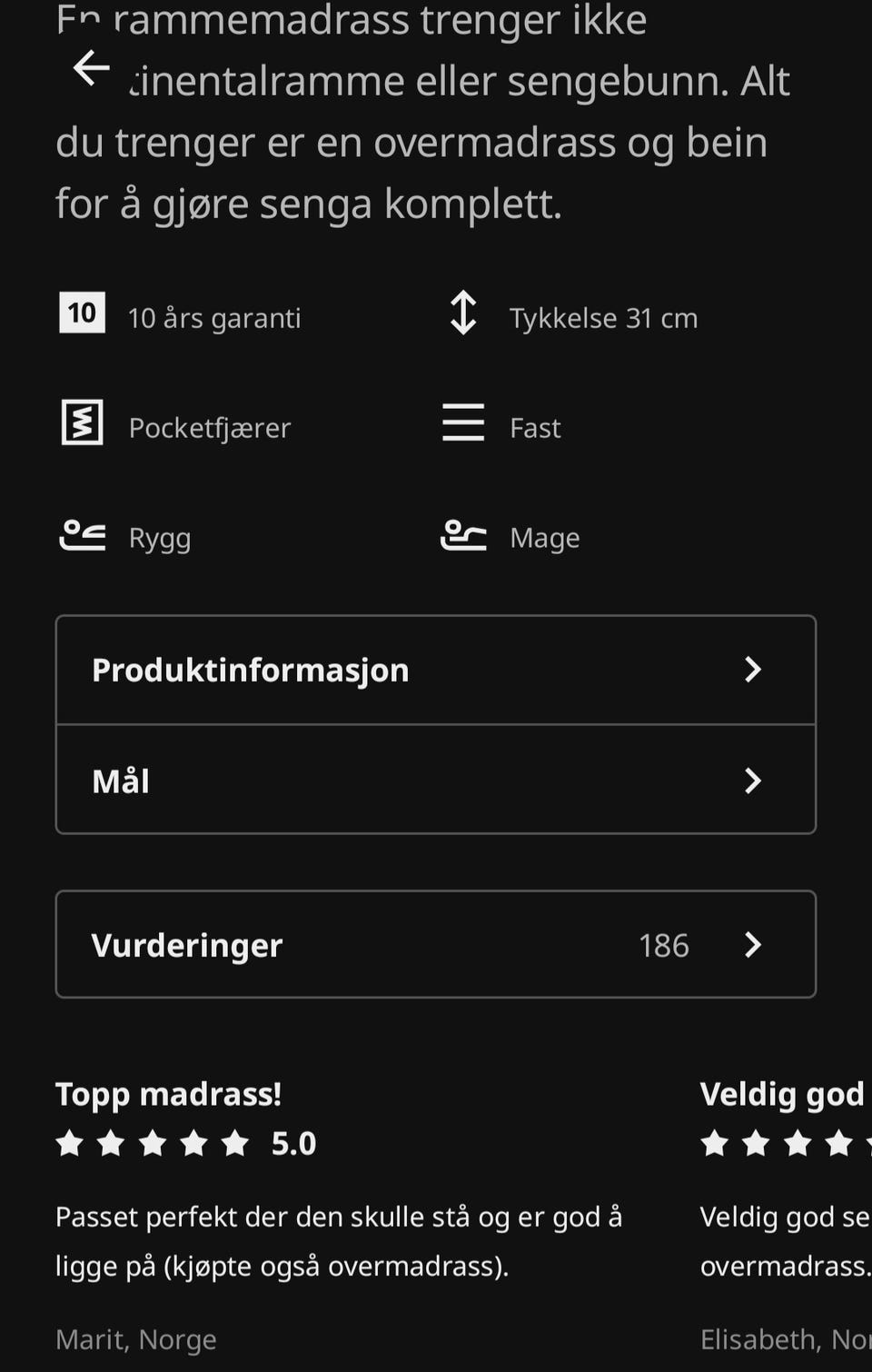Viewport: 872px width, 1372px height.
Task: Select the '10 års garanti' label
Action: tap(214, 318)
